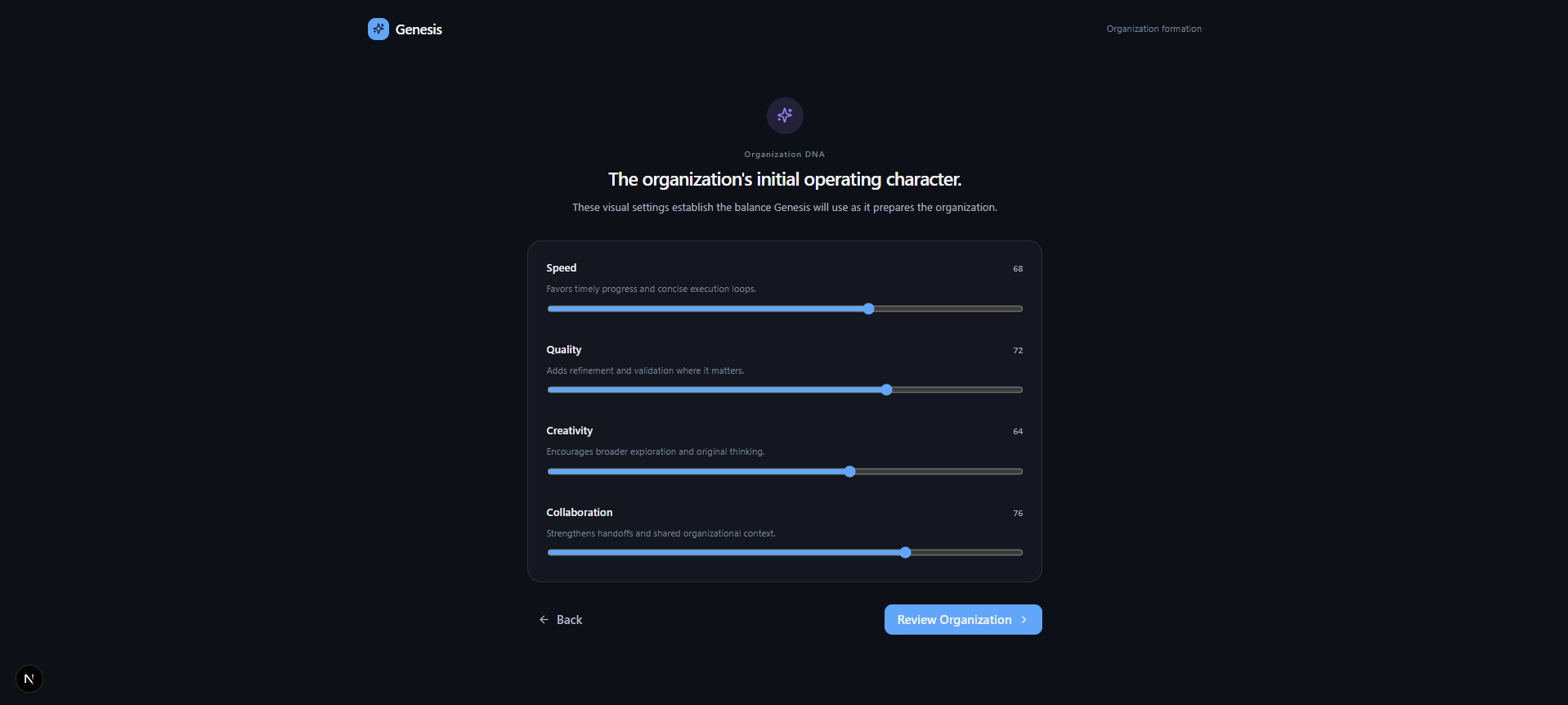This screenshot has width=1568, height=705.
Task: Click the Quality value 72
Action: (x=1018, y=350)
